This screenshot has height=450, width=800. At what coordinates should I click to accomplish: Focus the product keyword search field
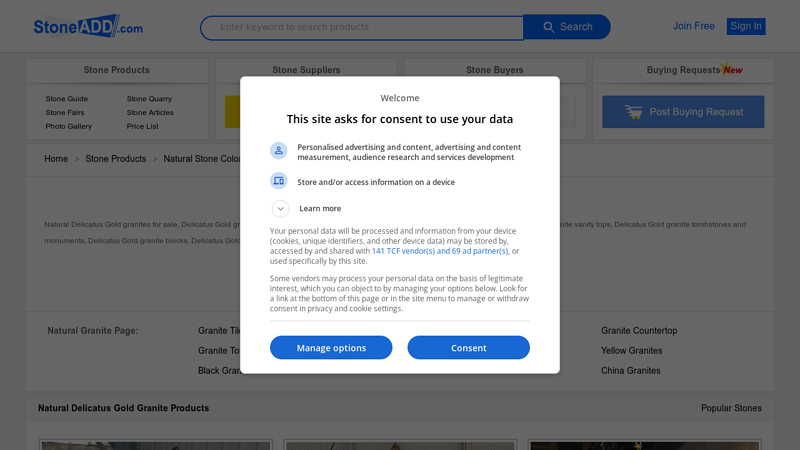pos(362,27)
